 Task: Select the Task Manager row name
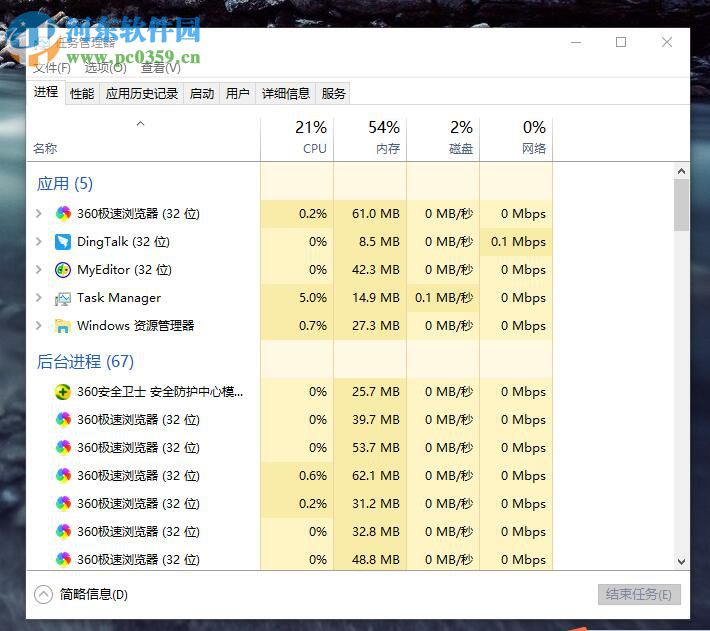click(119, 298)
